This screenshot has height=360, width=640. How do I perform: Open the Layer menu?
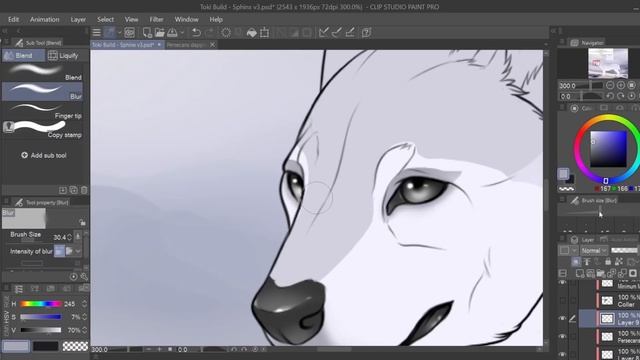(x=78, y=19)
